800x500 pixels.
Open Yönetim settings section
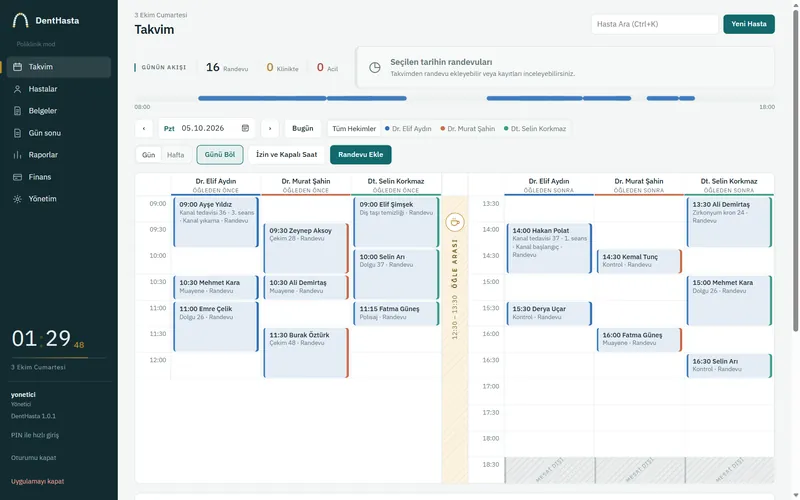[x=59, y=199]
